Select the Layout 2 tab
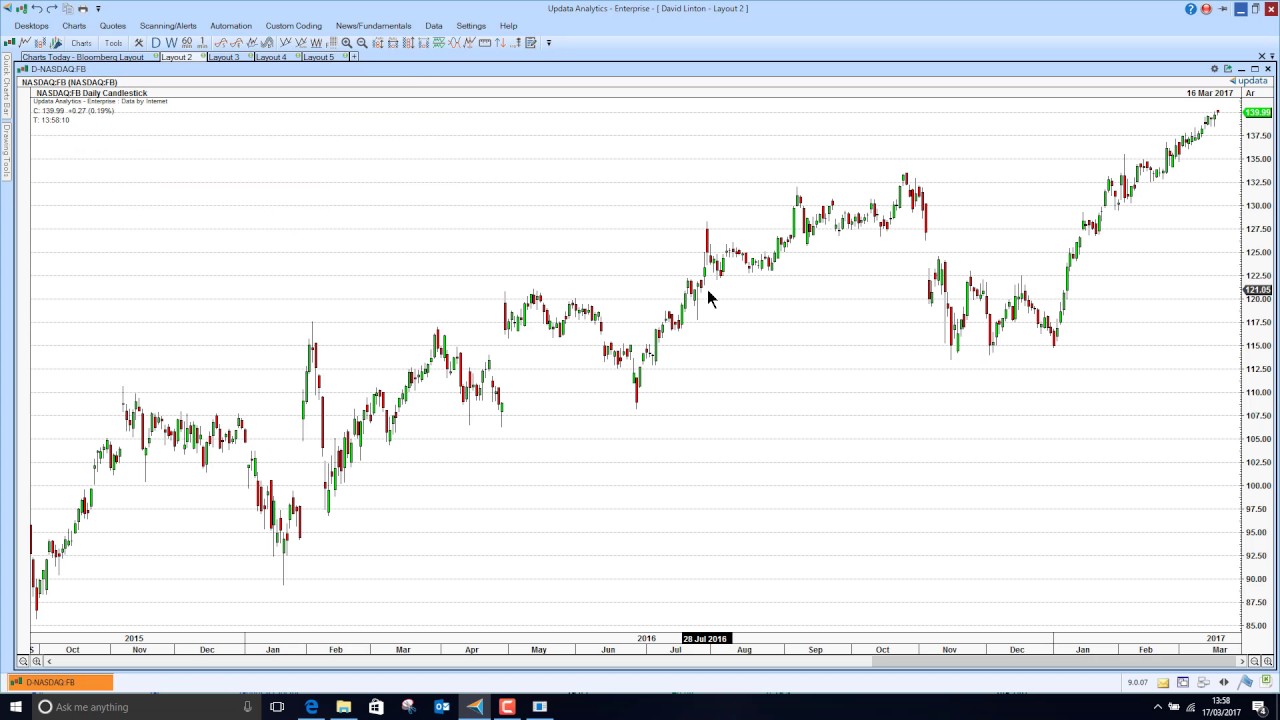 point(183,57)
